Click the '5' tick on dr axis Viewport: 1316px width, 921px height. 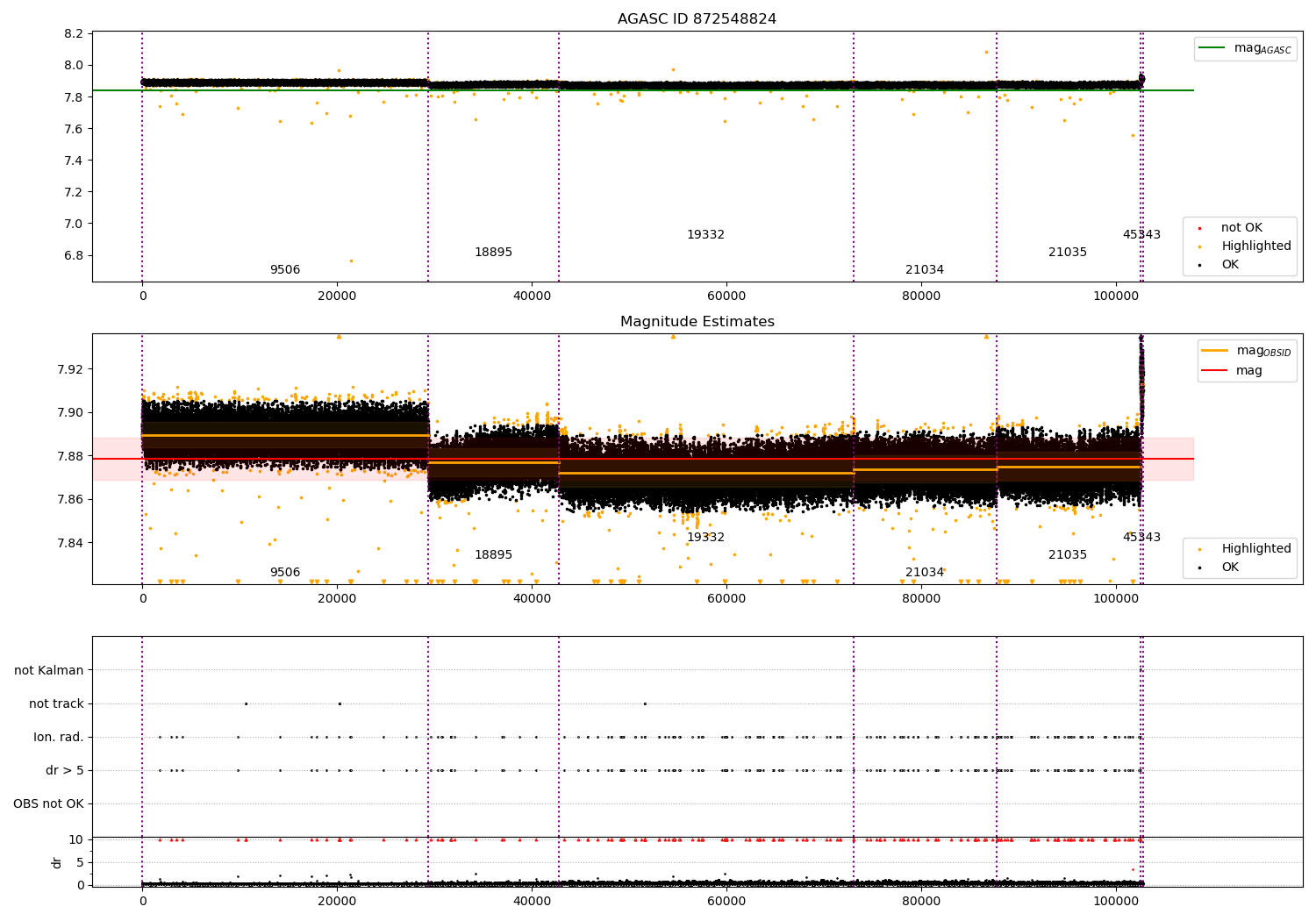(81, 862)
